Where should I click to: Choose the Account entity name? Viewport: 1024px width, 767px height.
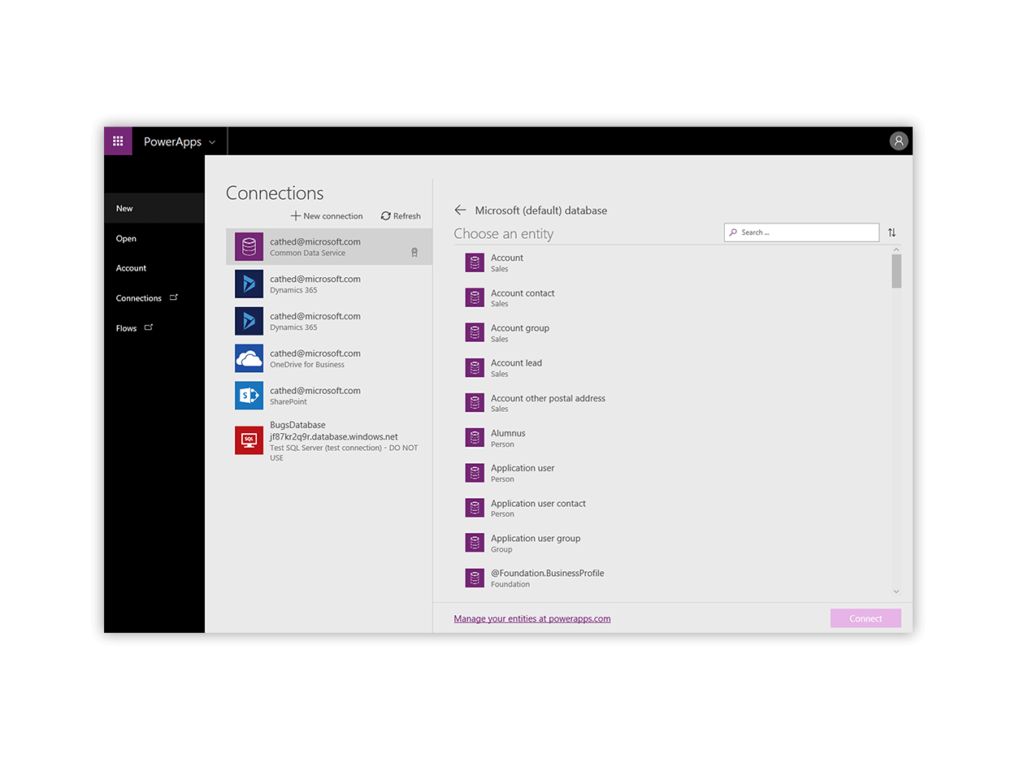pyautogui.click(x=507, y=258)
